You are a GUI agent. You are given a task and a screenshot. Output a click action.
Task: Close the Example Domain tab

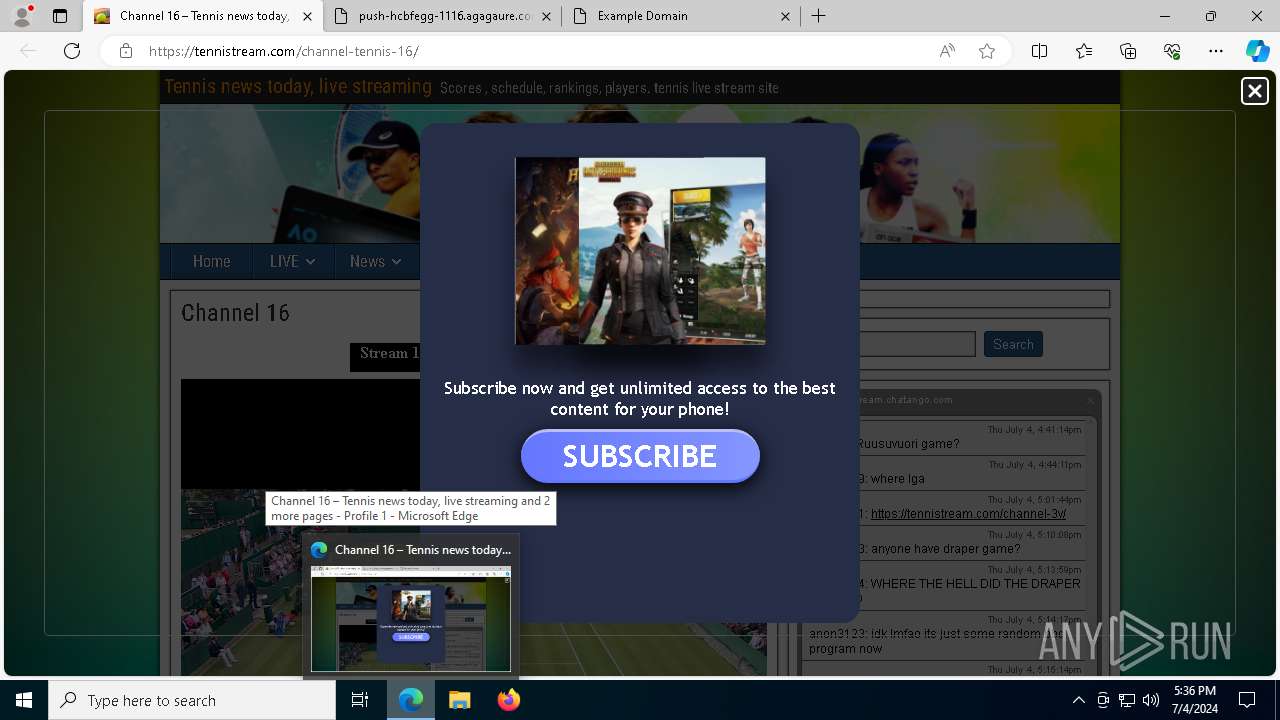(785, 16)
